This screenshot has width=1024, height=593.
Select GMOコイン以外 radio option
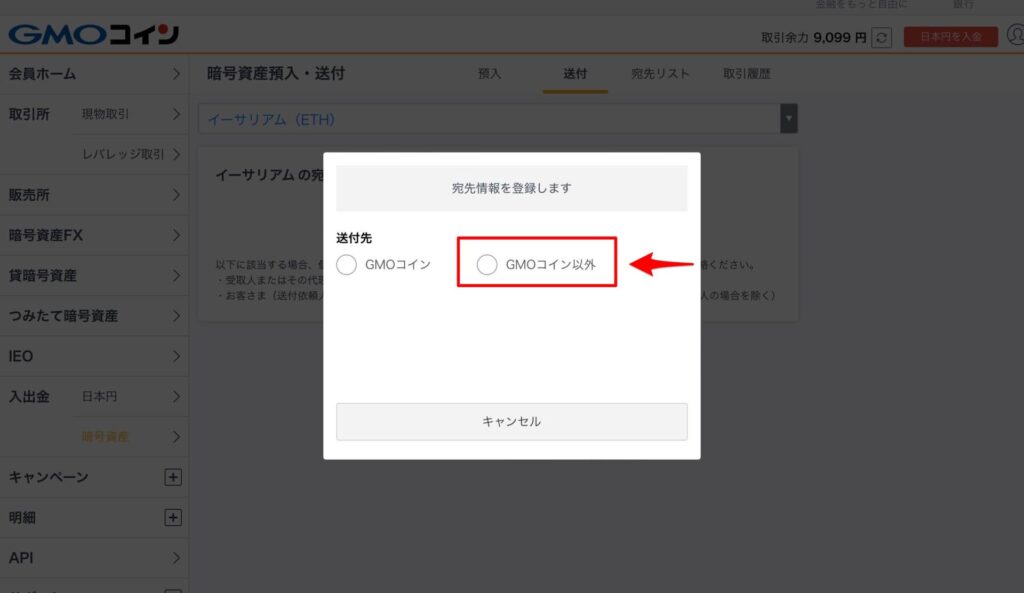(x=487, y=264)
